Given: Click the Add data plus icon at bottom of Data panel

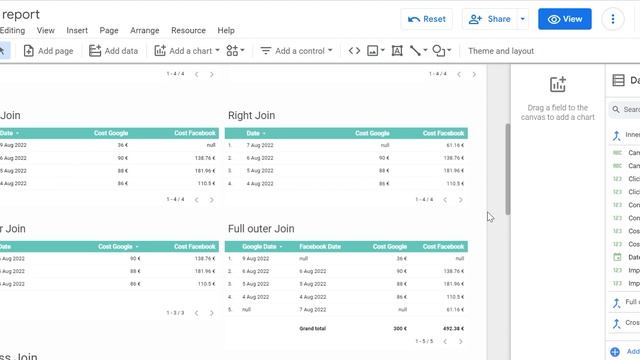Looking at the screenshot, I should point(615,352).
